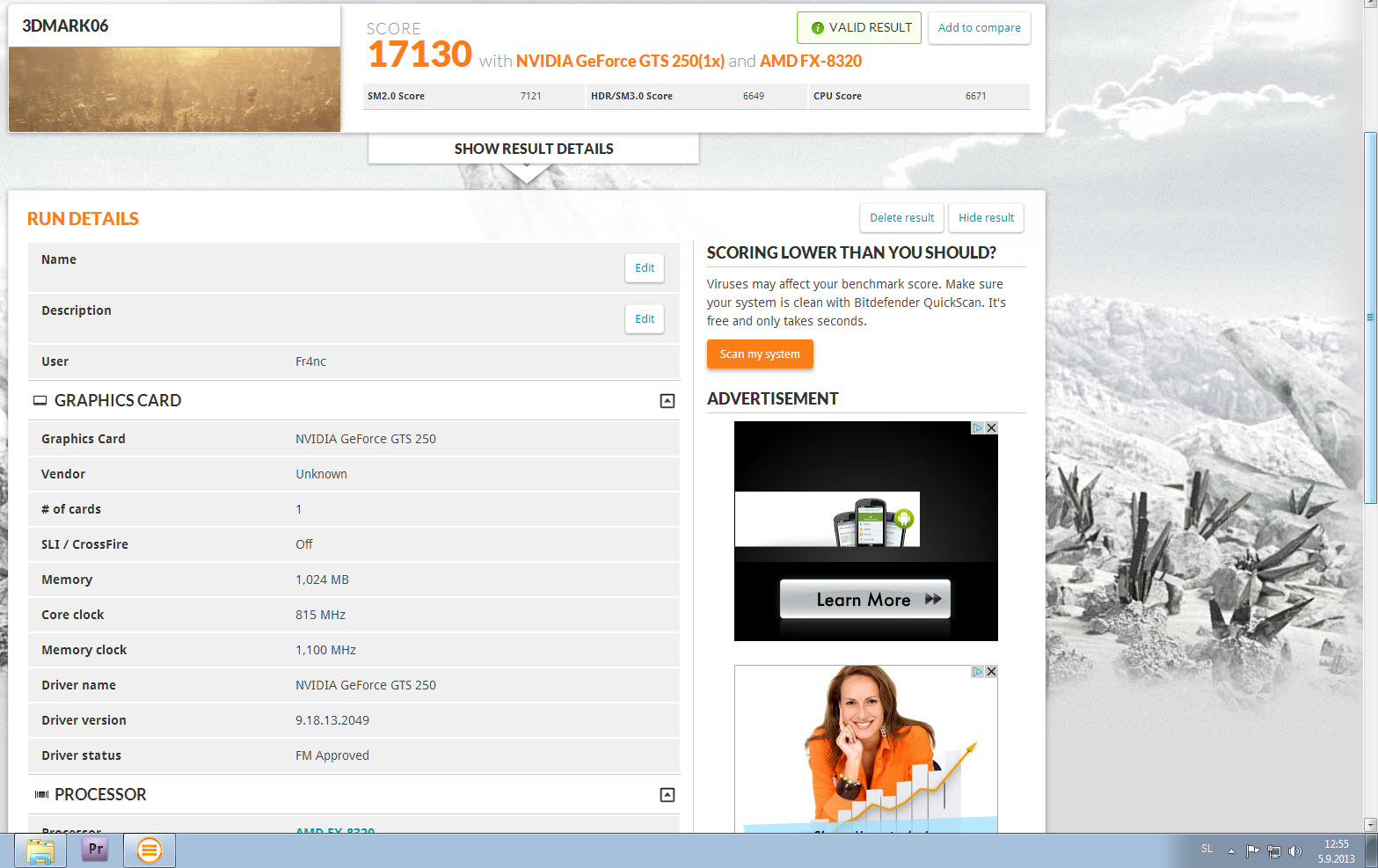Close the first advertisement with X
Image resolution: width=1378 pixels, height=868 pixels.
pyautogui.click(x=991, y=428)
